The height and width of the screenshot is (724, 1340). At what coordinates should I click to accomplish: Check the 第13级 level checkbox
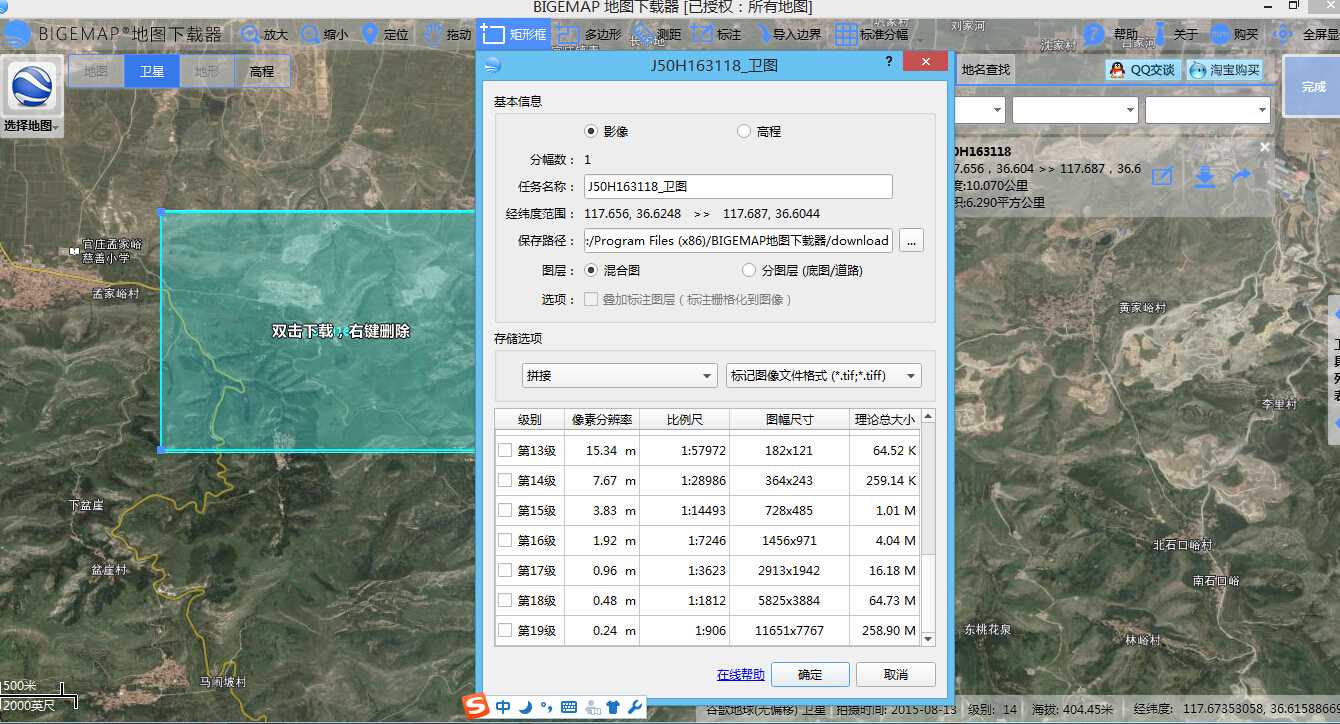[505, 450]
